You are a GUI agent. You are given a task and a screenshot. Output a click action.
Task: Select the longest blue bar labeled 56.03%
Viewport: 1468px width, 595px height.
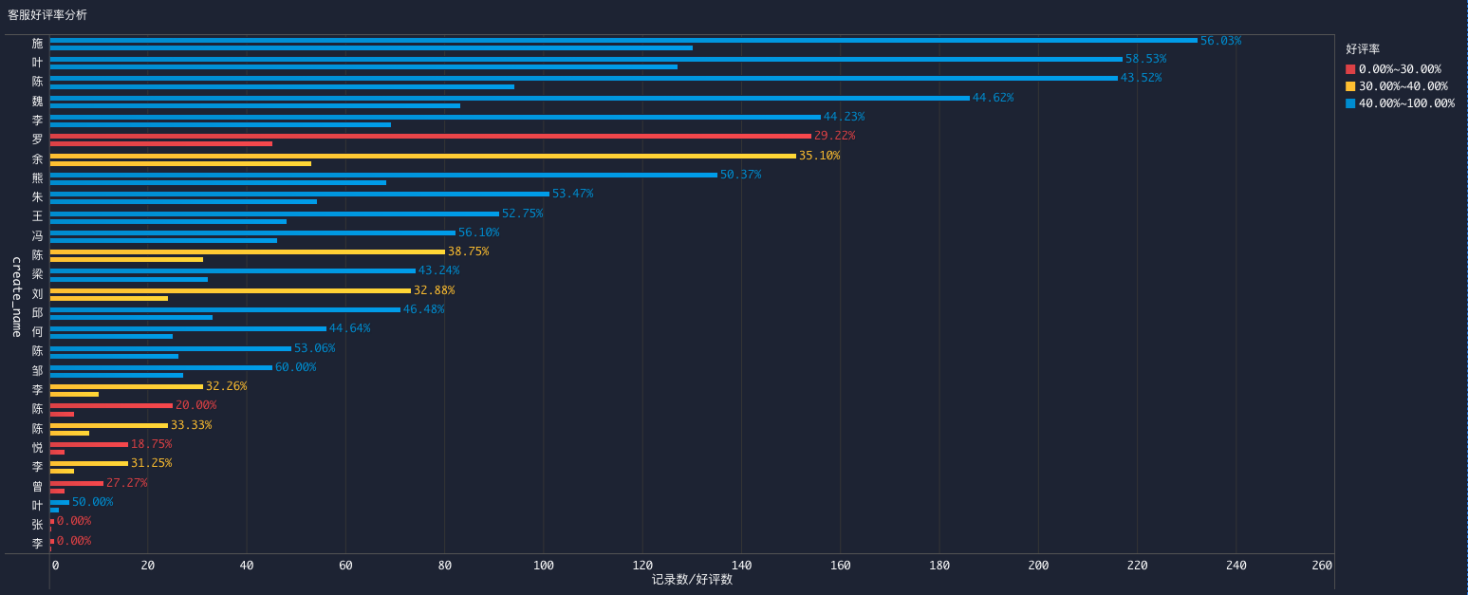coord(623,40)
